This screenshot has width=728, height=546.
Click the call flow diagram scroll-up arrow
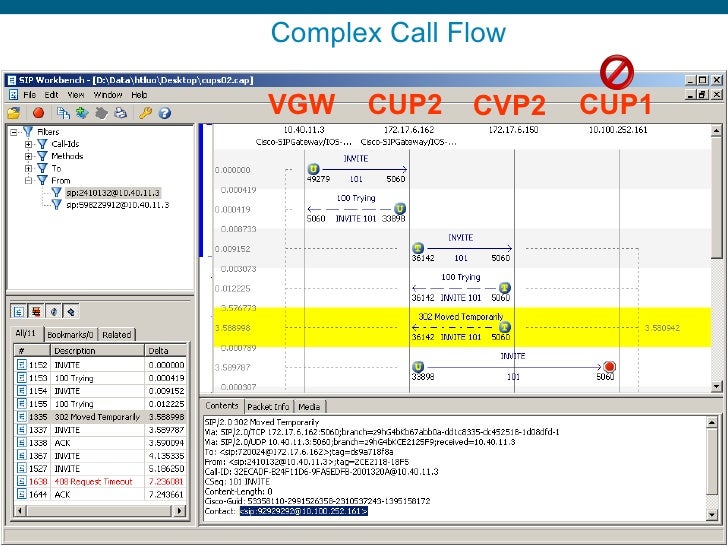716,131
